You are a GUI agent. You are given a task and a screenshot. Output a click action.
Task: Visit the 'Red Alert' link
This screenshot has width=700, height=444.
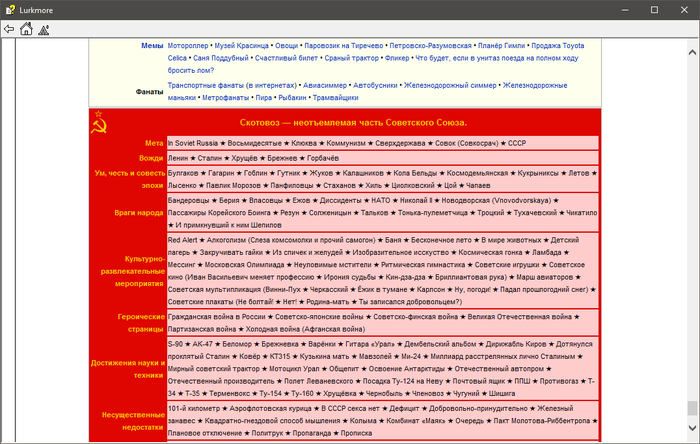[x=182, y=240]
